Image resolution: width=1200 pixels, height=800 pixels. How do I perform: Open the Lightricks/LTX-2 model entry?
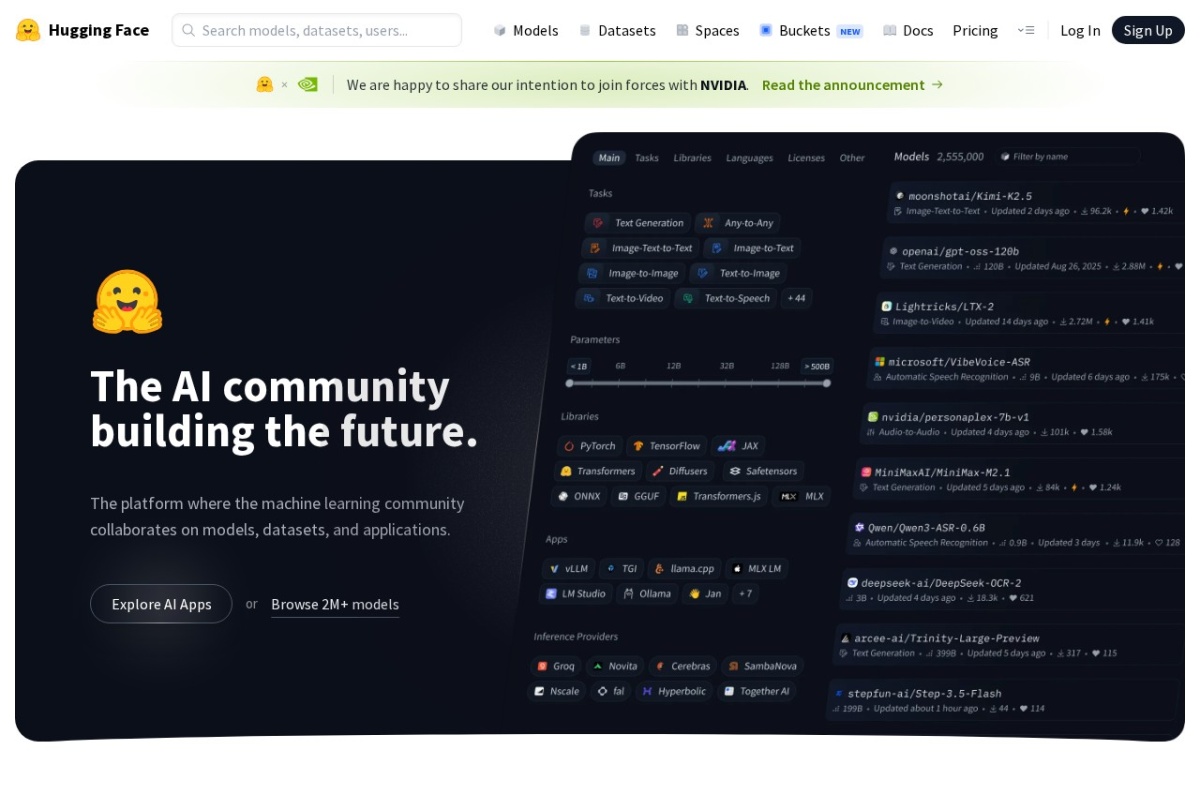pyautogui.click(x=1030, y=313)
